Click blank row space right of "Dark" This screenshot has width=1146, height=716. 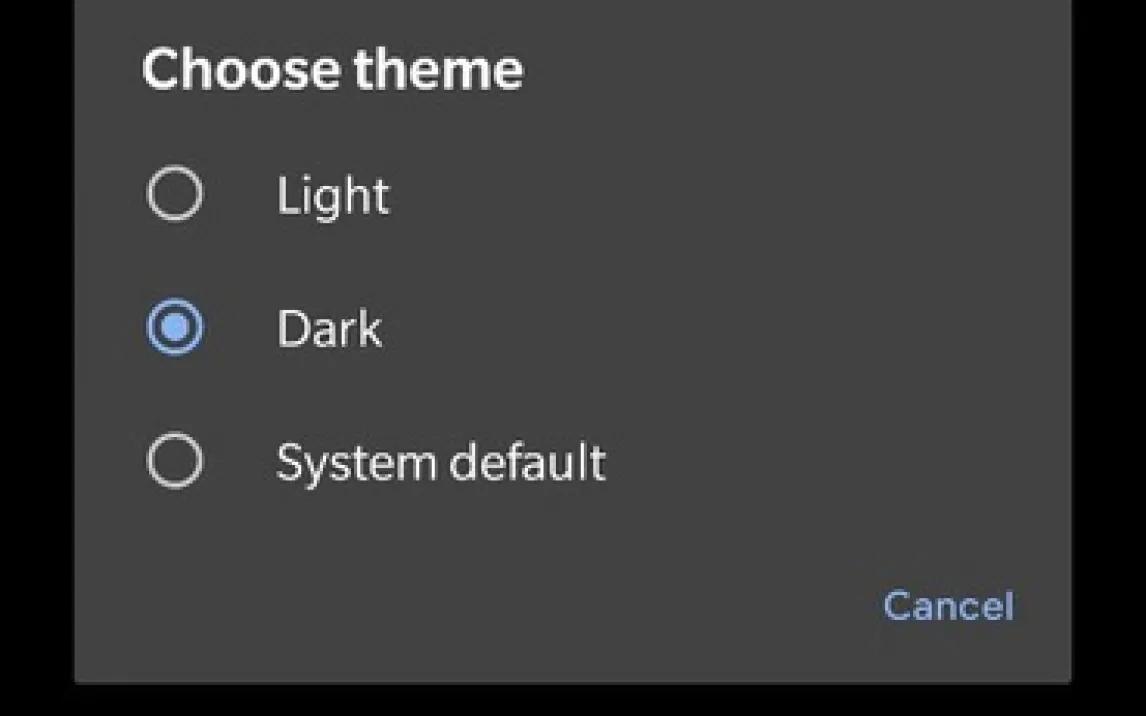click(700, 329)
